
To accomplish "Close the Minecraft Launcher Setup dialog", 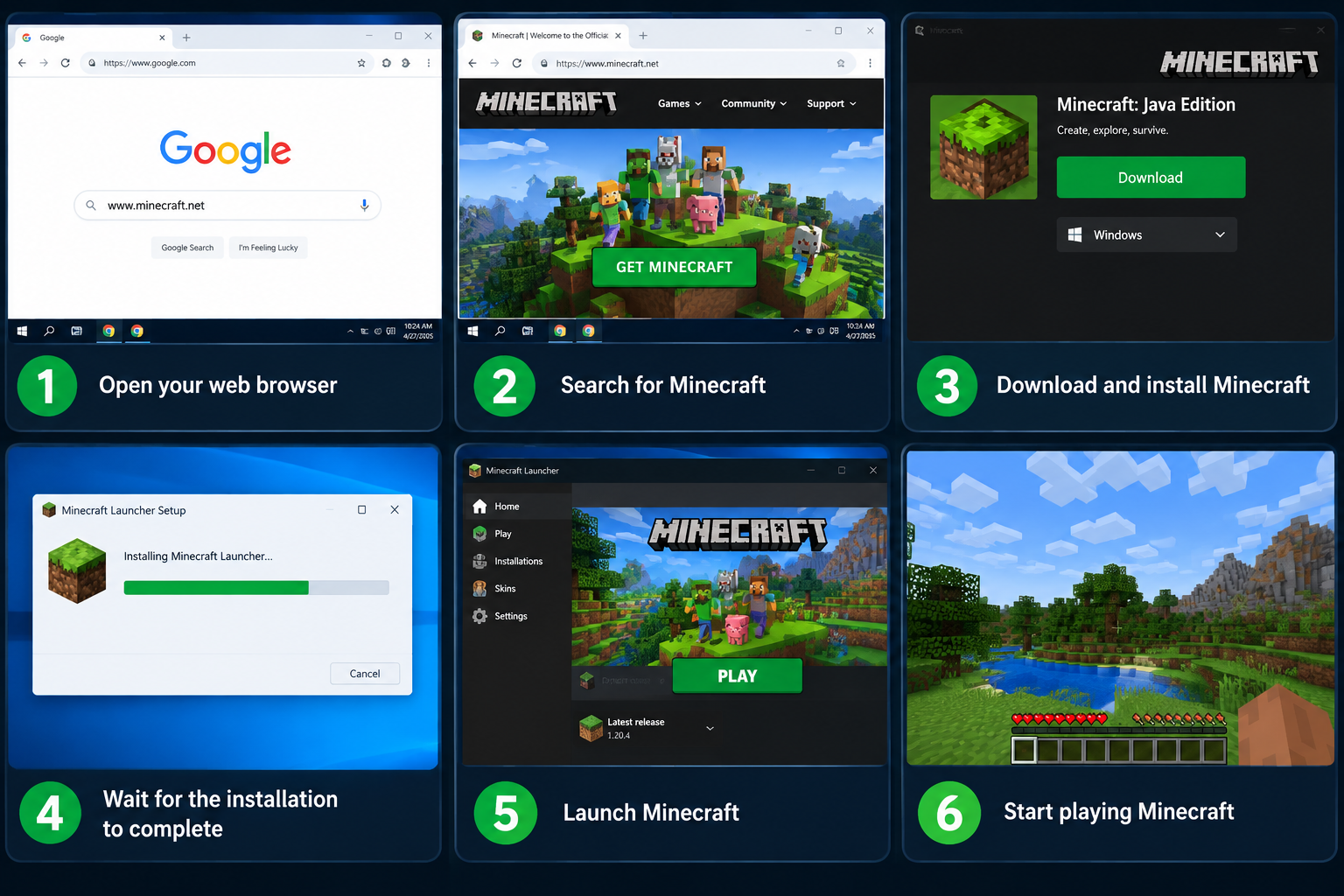I will pos(395,509).
